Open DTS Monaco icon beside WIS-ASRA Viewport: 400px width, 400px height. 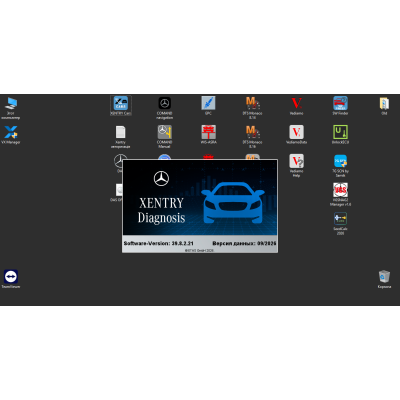point(252,137)
